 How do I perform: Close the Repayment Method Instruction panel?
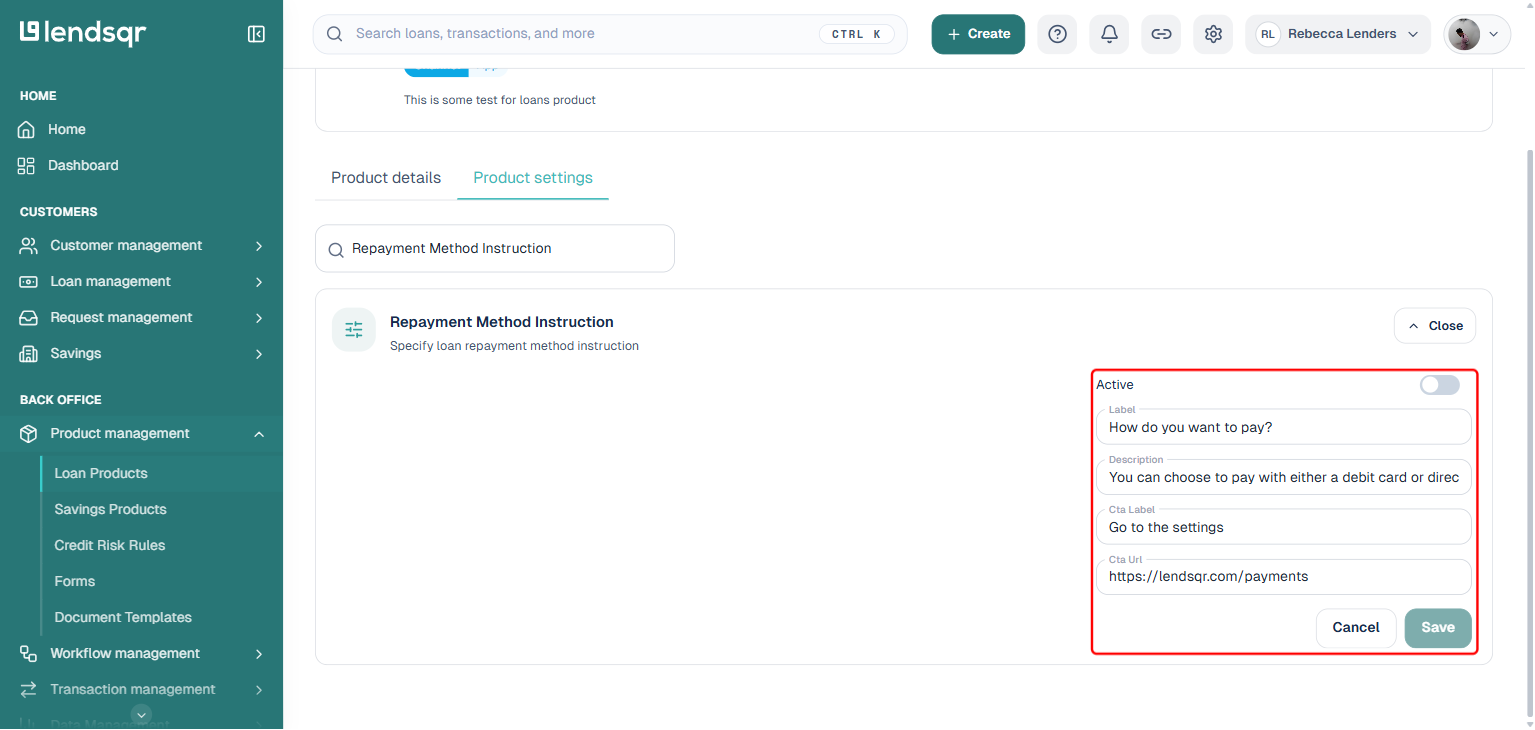1435,326
